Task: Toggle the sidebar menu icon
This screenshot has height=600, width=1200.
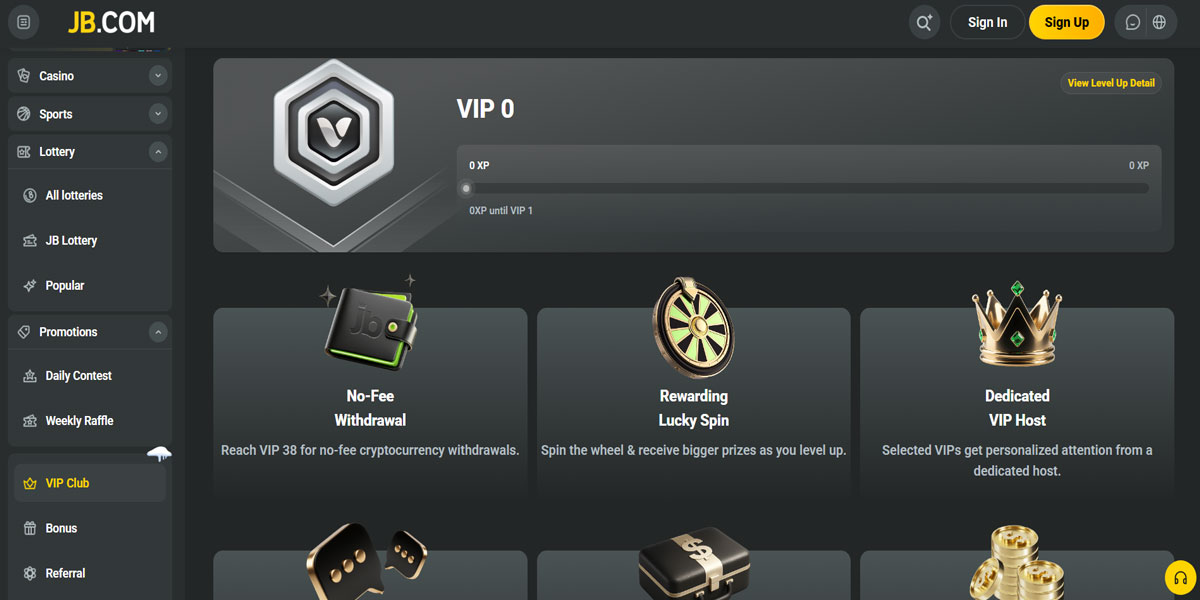Action: point(24,22)
